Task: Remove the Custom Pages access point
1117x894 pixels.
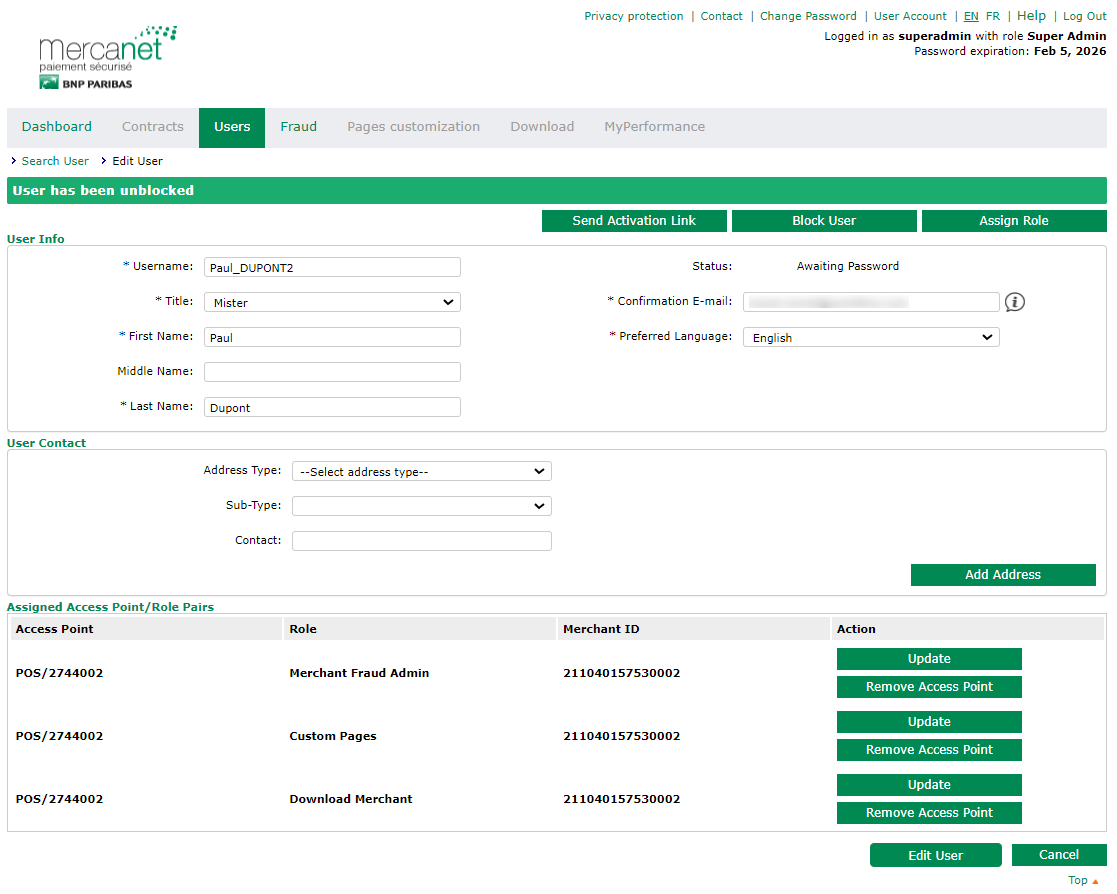Action: point(929,750)
